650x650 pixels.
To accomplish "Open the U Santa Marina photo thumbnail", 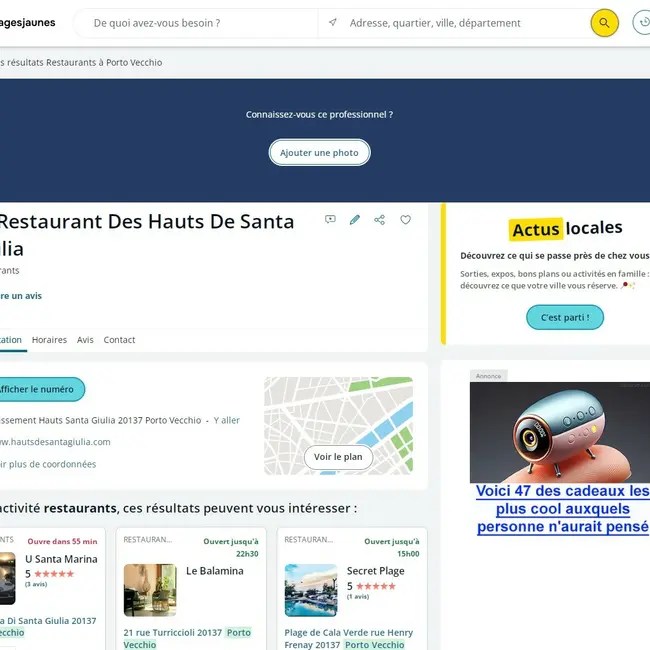I will (x=7, y=578).
